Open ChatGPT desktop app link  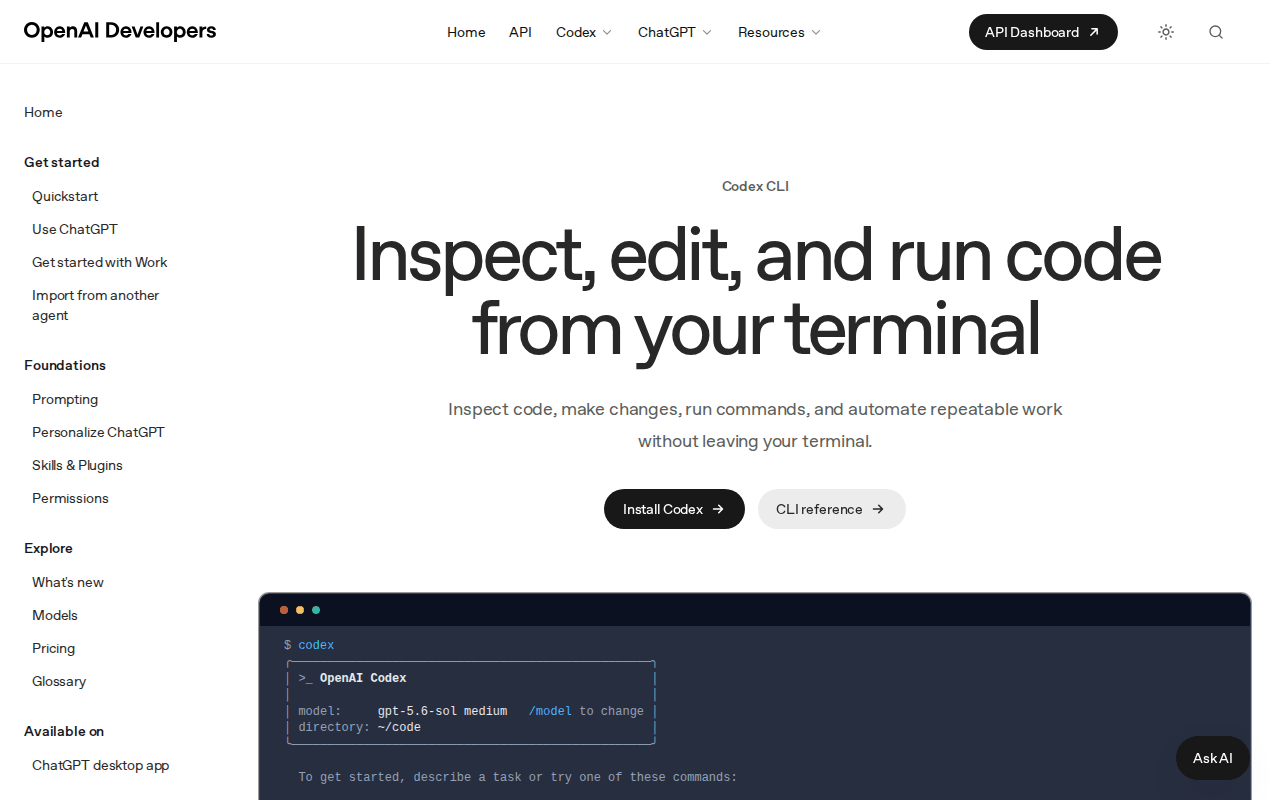point(100,765)
